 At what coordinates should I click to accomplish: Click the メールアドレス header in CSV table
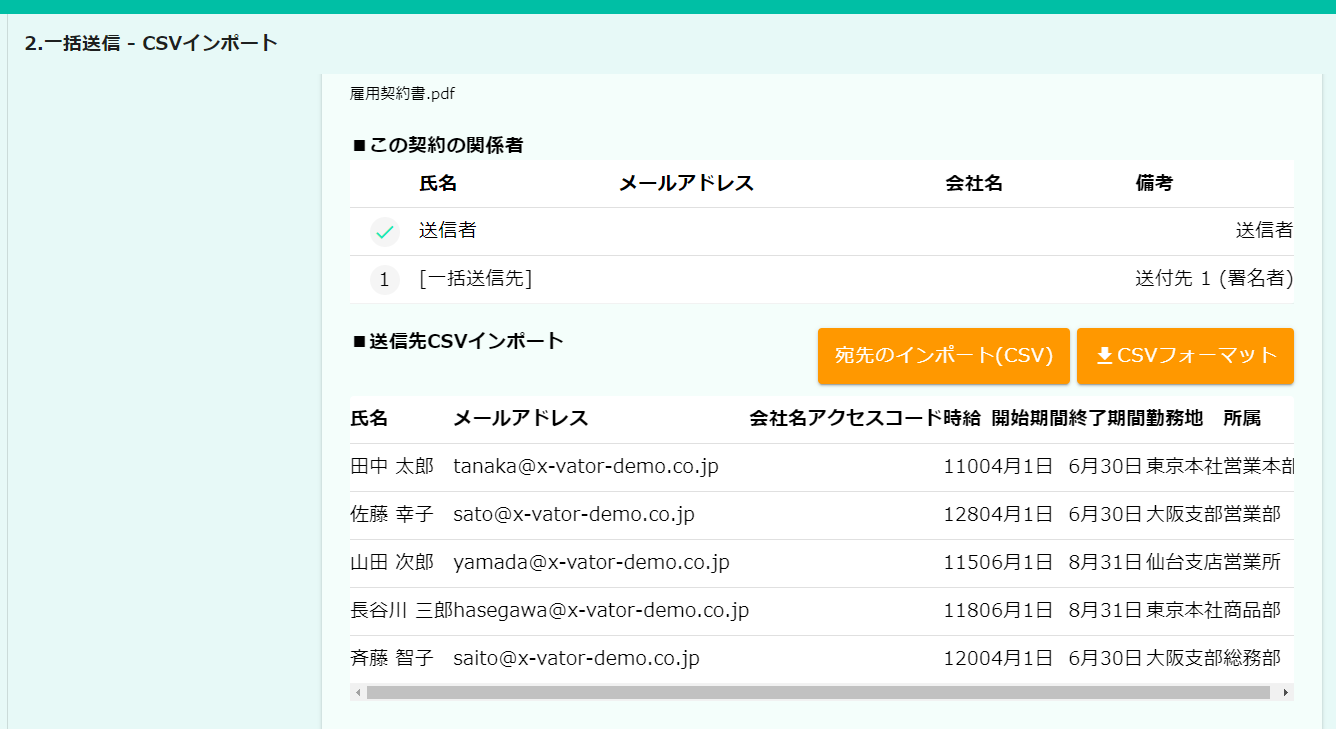click(x=520, y=419)
